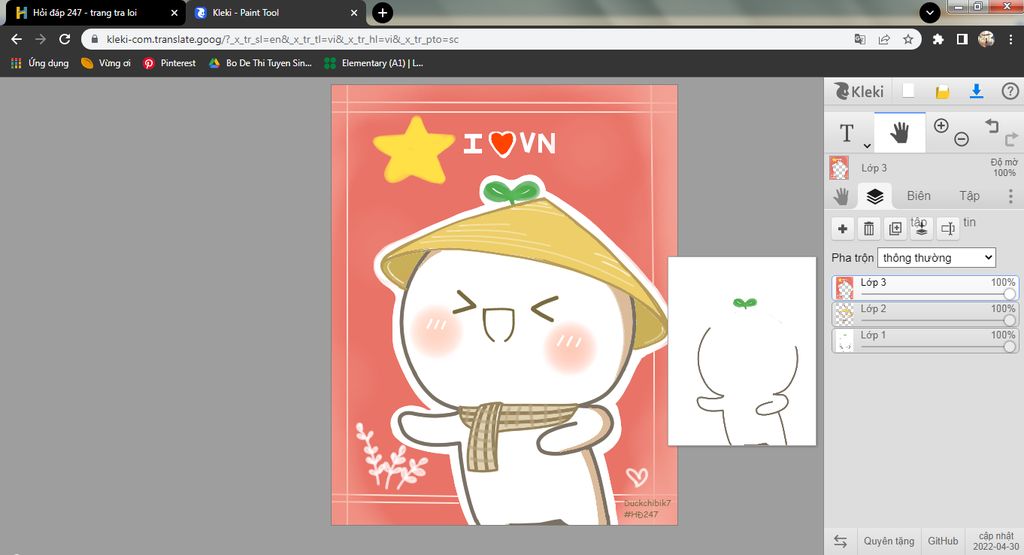This screenshot has width=1024, height=555.
Task: Click Lớp 3 thumbnail in layer list
Action: [844, 288]
